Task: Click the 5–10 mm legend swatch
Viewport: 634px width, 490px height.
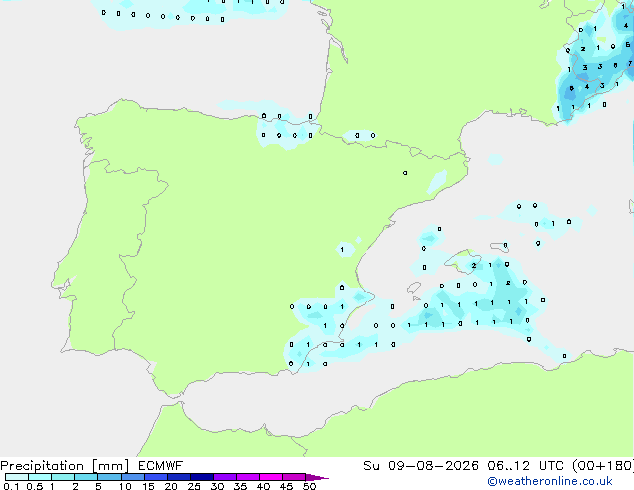Action: click(x=109, y=477)
